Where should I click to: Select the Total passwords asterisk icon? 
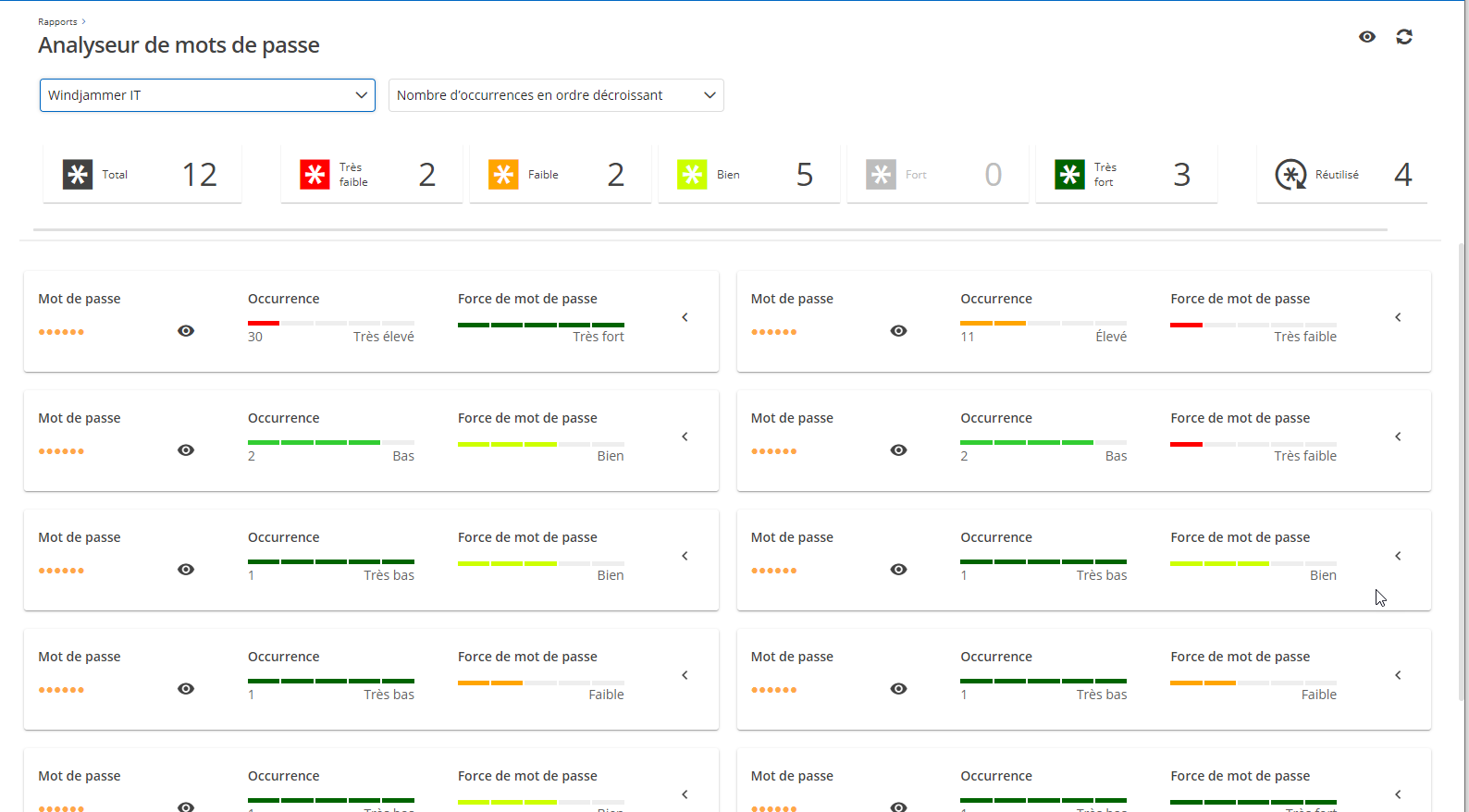(x=78, y=175)
